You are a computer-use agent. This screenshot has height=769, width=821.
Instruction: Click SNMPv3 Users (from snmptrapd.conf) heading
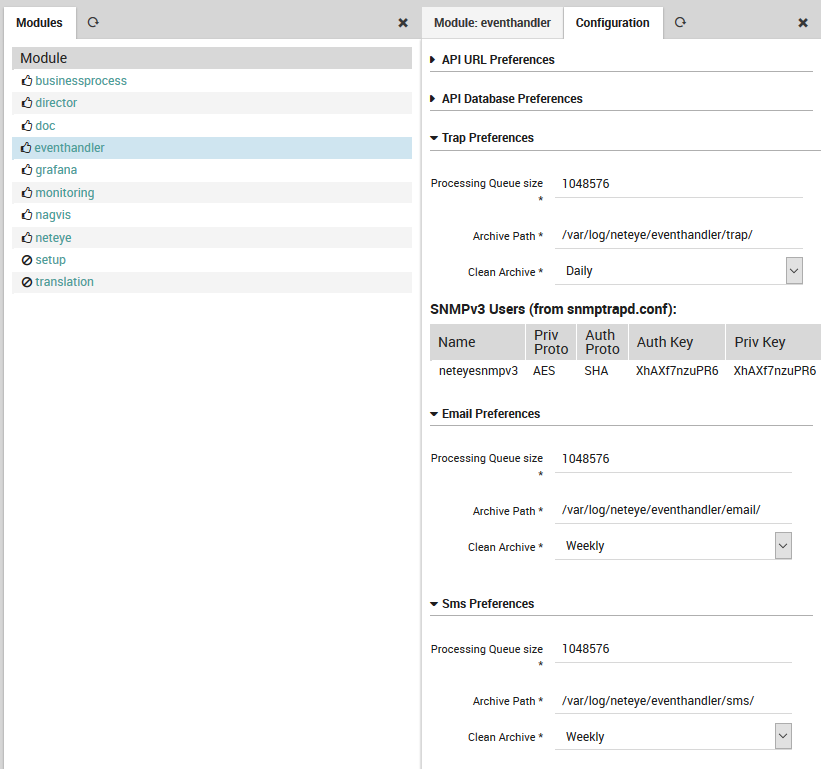tap(553, 309)
